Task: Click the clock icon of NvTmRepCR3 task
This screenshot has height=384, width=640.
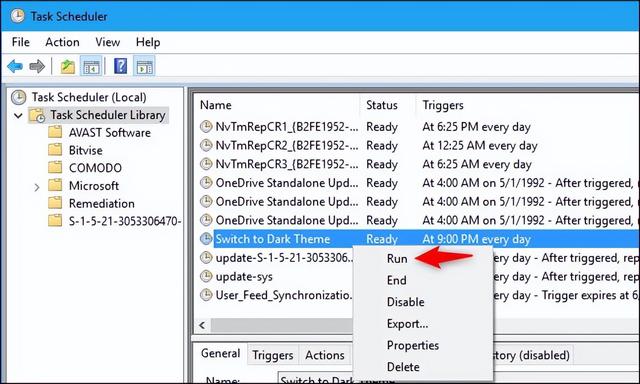Action: point(206,164)
